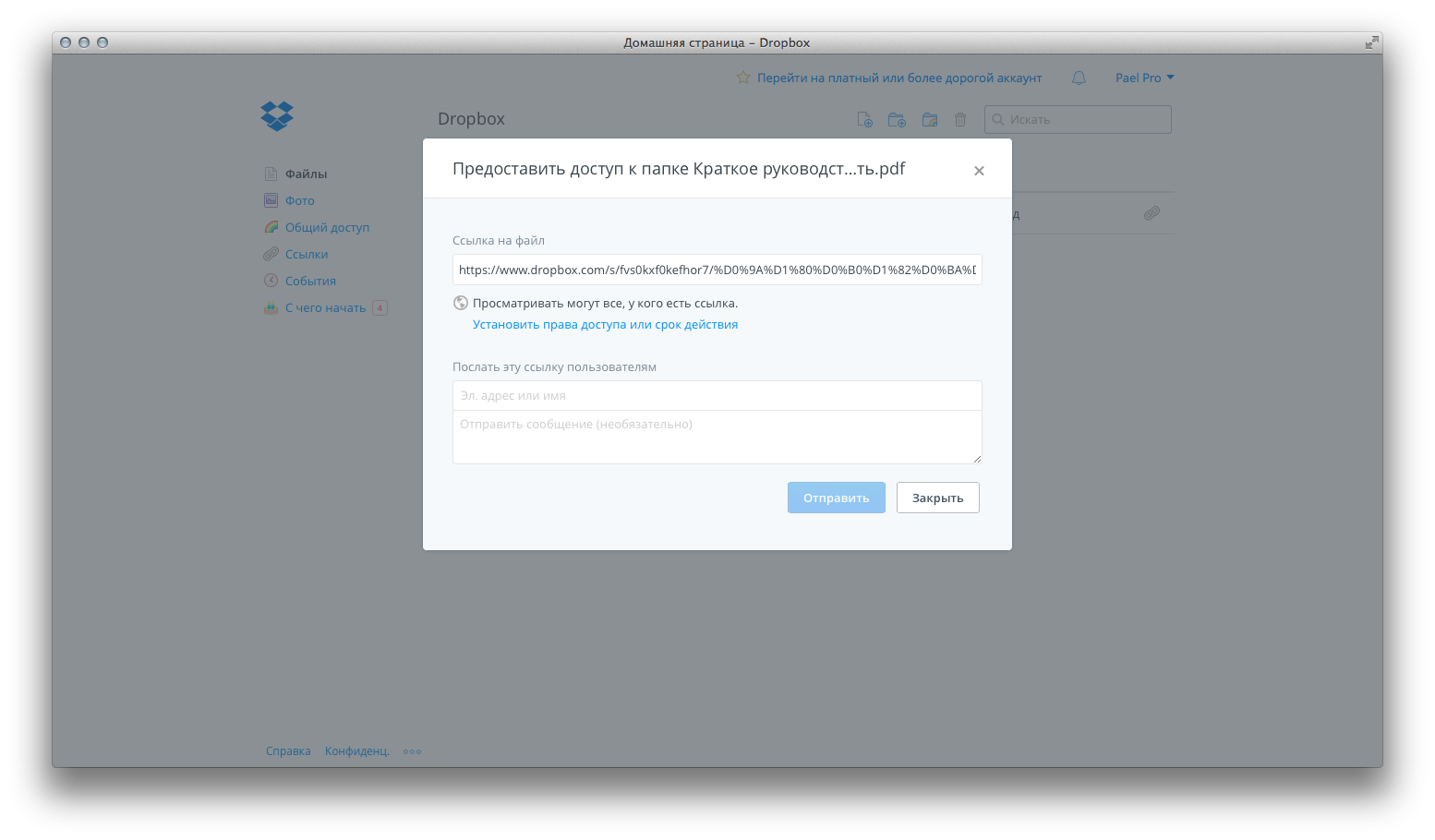Image resolution: width=1435 pixels, height=840 pixels.
Task: Open Фото in the sidebar
Action: click(299, 201)
